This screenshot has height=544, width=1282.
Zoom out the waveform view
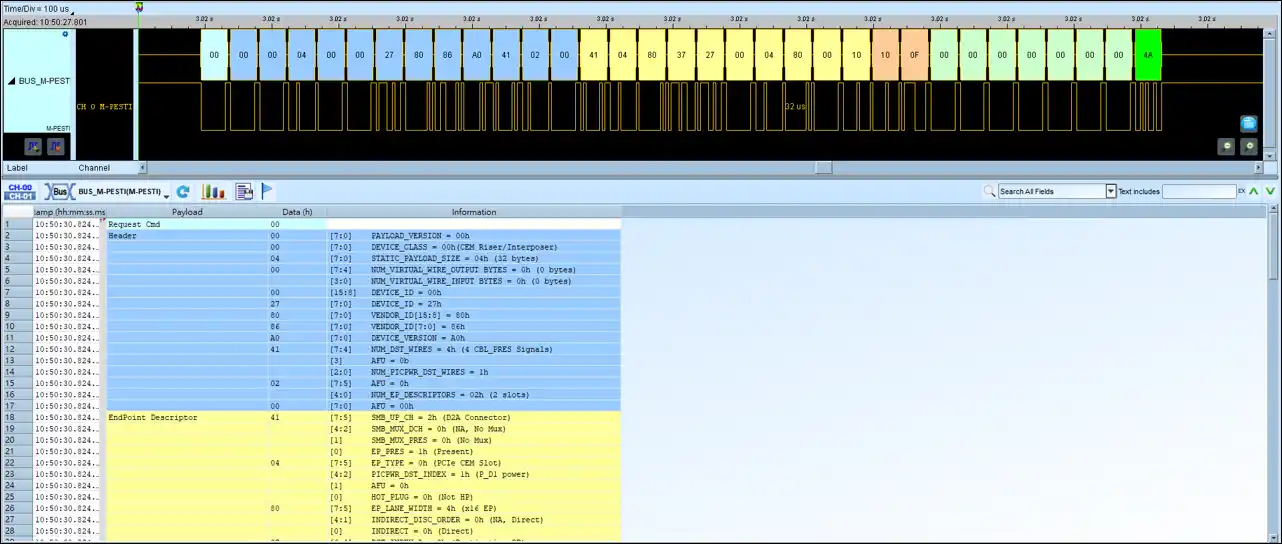pos(1226,146)
